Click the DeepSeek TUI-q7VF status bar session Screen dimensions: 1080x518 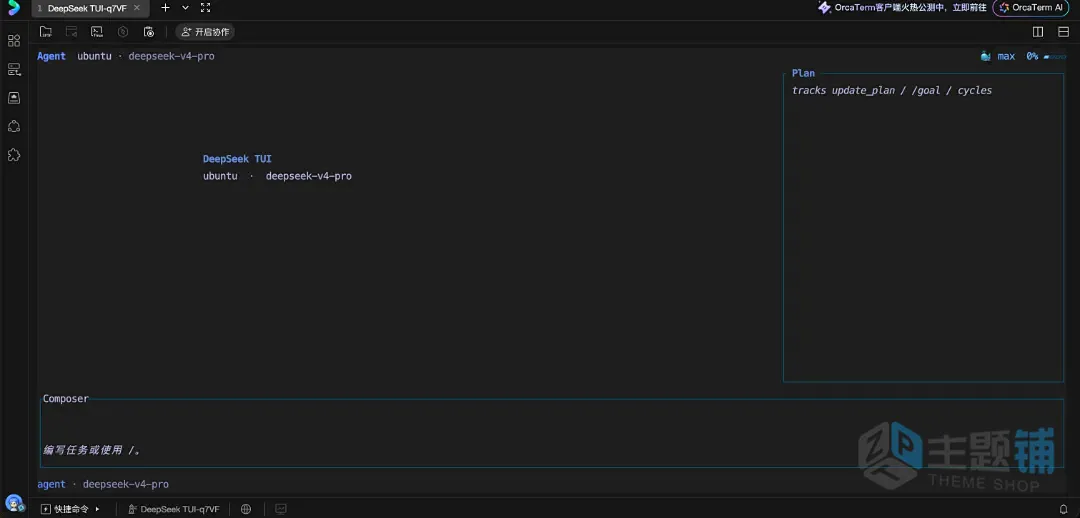[174, 509]
